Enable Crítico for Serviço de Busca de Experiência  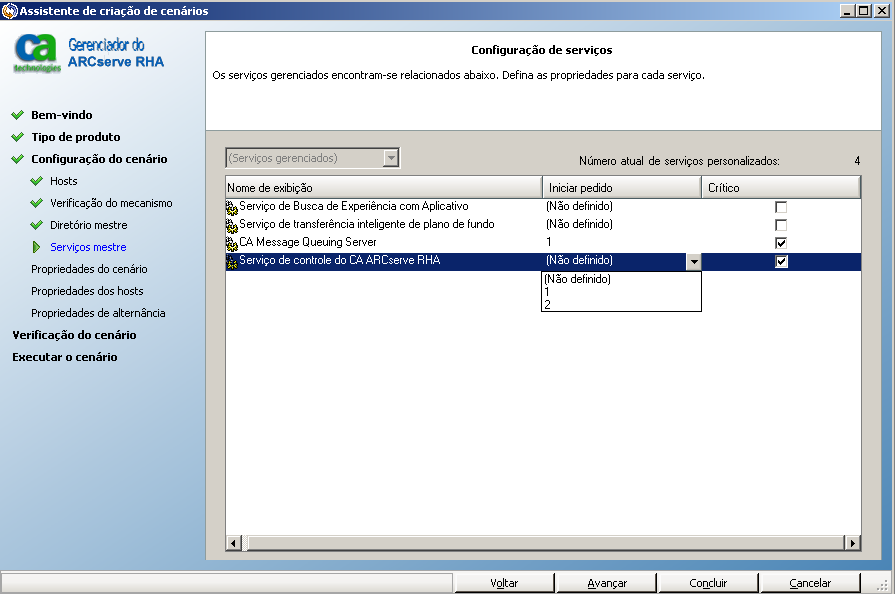coord(781,207)
